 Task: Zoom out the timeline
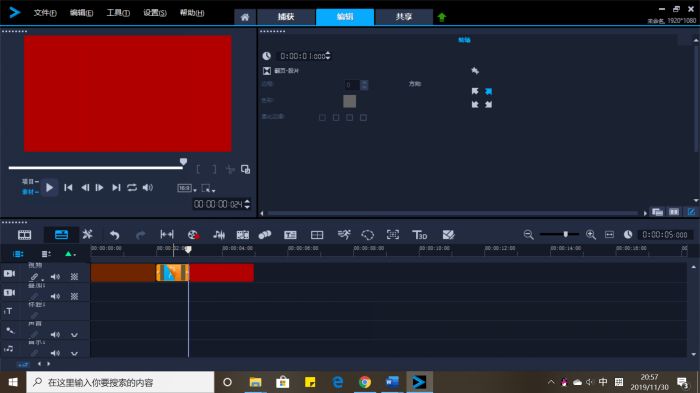click(x=529, y=234)
